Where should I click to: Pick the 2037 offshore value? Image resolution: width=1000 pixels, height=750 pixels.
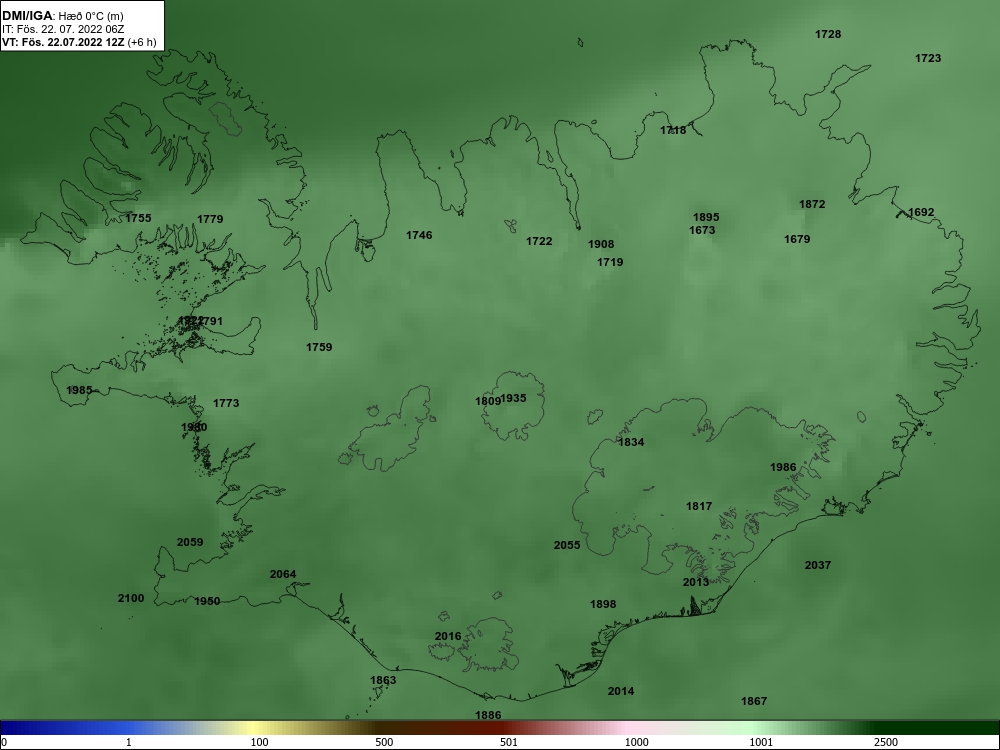pos(818,565)
